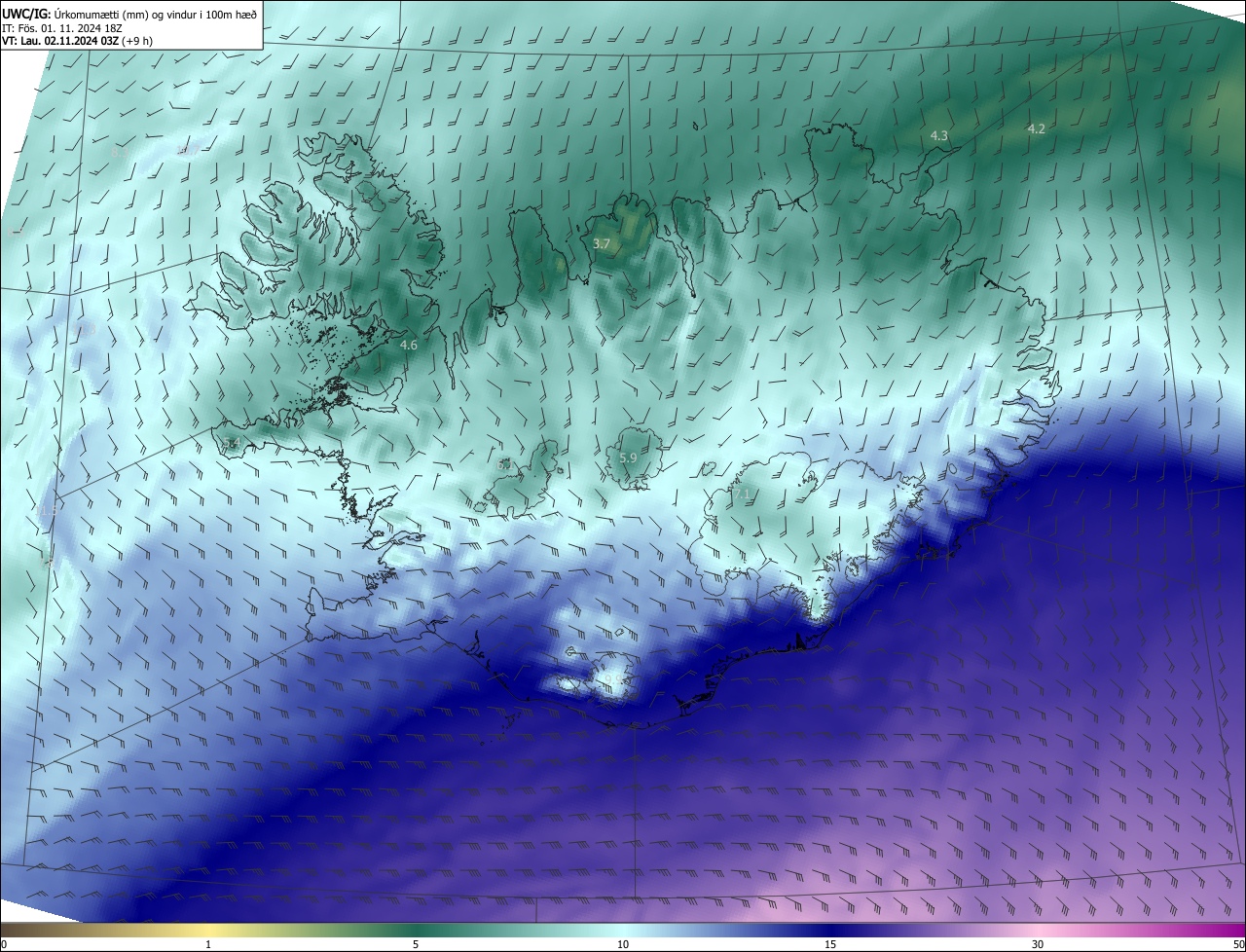
Task: Click the 15 tick on the color scale
Action: [x=830, y=944]
